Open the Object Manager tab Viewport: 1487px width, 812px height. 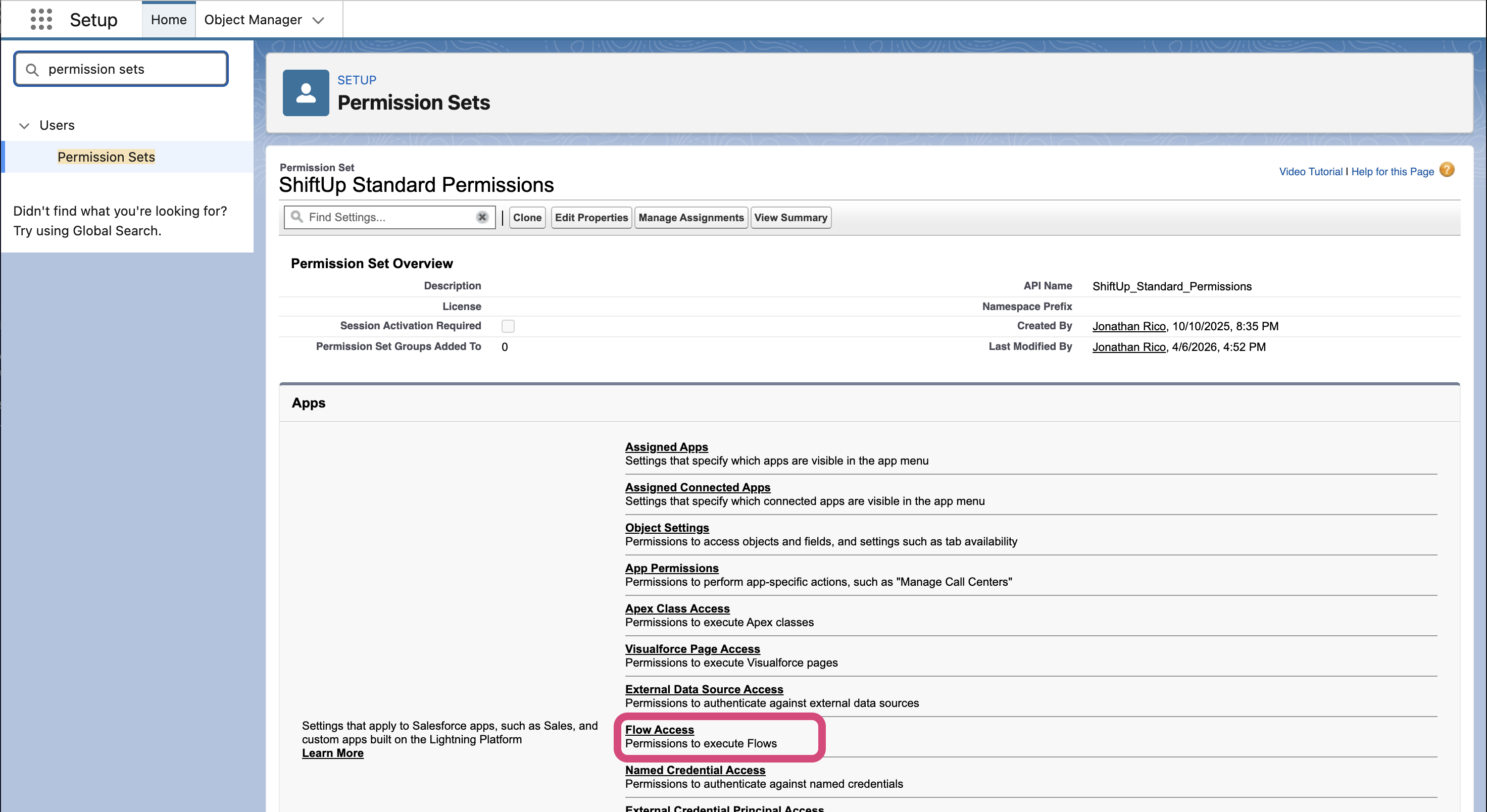point(253,20)
